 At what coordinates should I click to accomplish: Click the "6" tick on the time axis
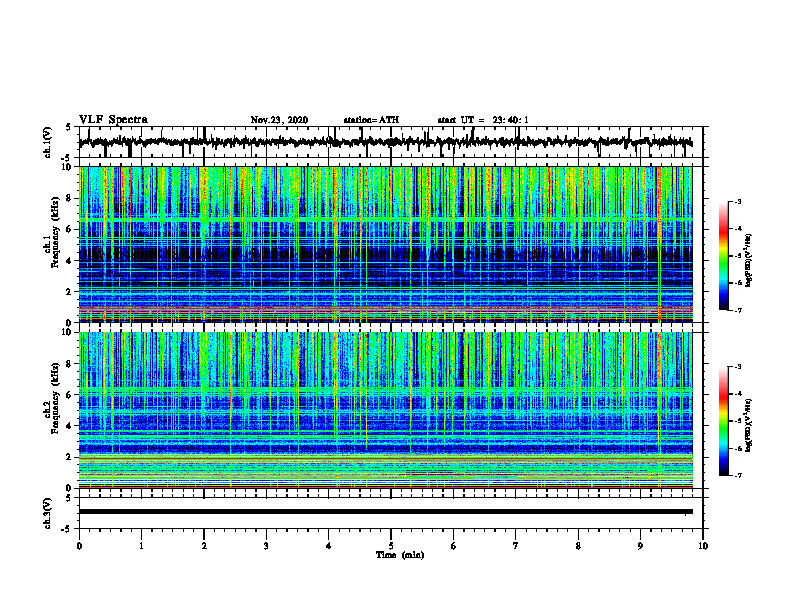[453, 546]
